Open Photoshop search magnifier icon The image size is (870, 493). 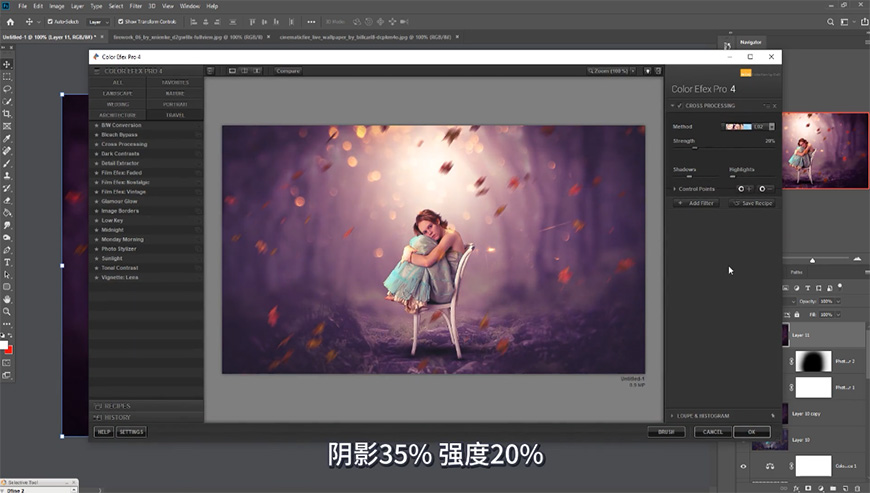coord(831,22)
